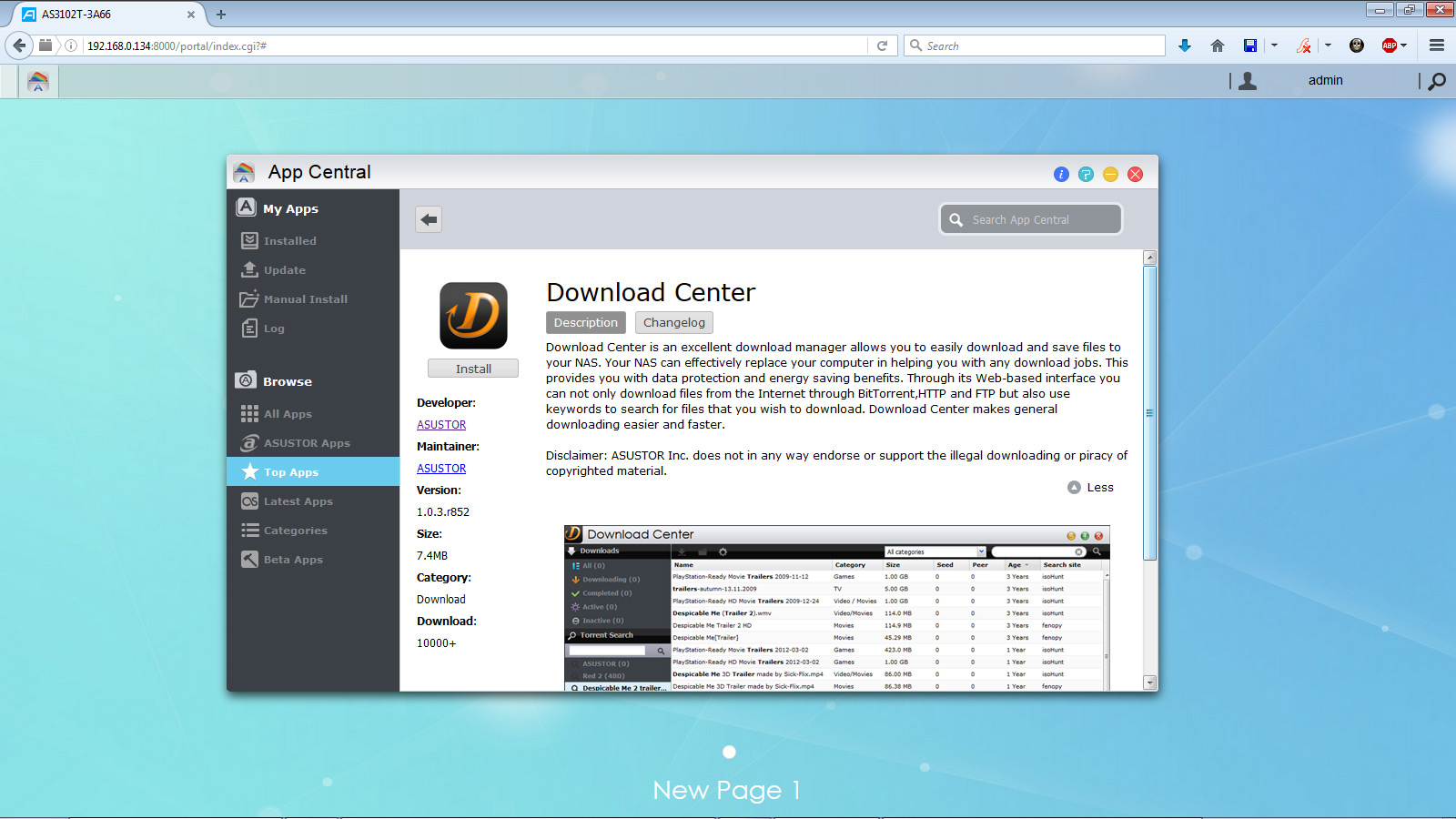
Task: Expand the Adblock Plus dropdown arrow
Action: click(1404, 45)
